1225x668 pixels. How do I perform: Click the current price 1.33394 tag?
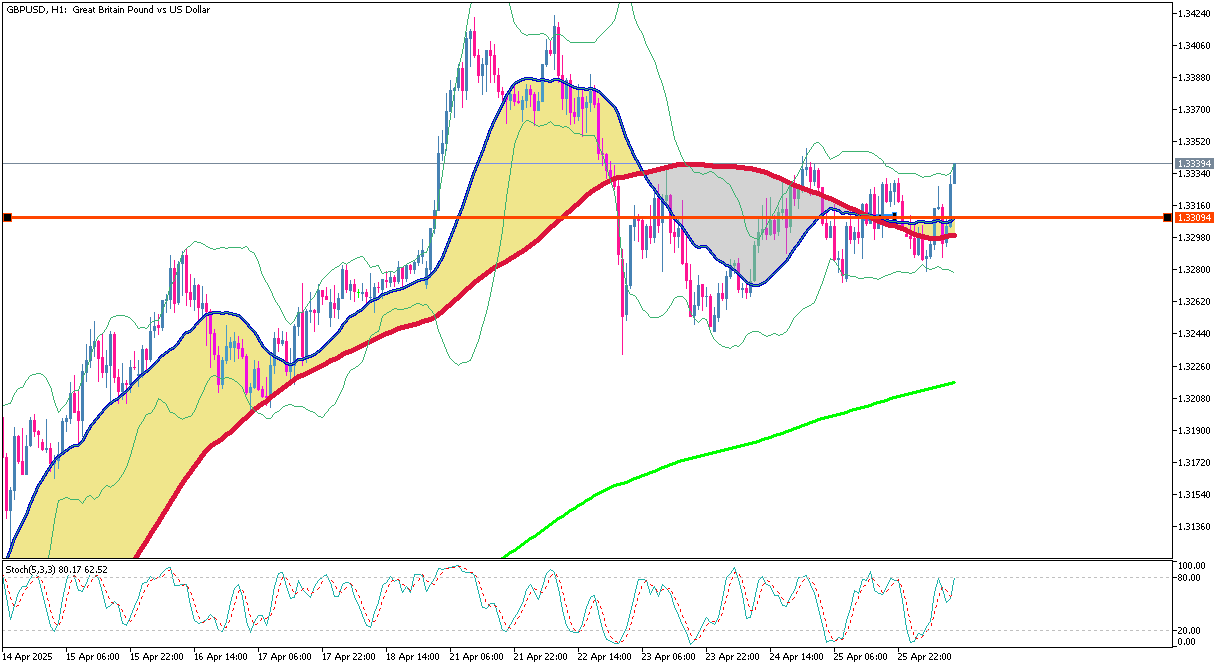click(x=1193, y=163)
